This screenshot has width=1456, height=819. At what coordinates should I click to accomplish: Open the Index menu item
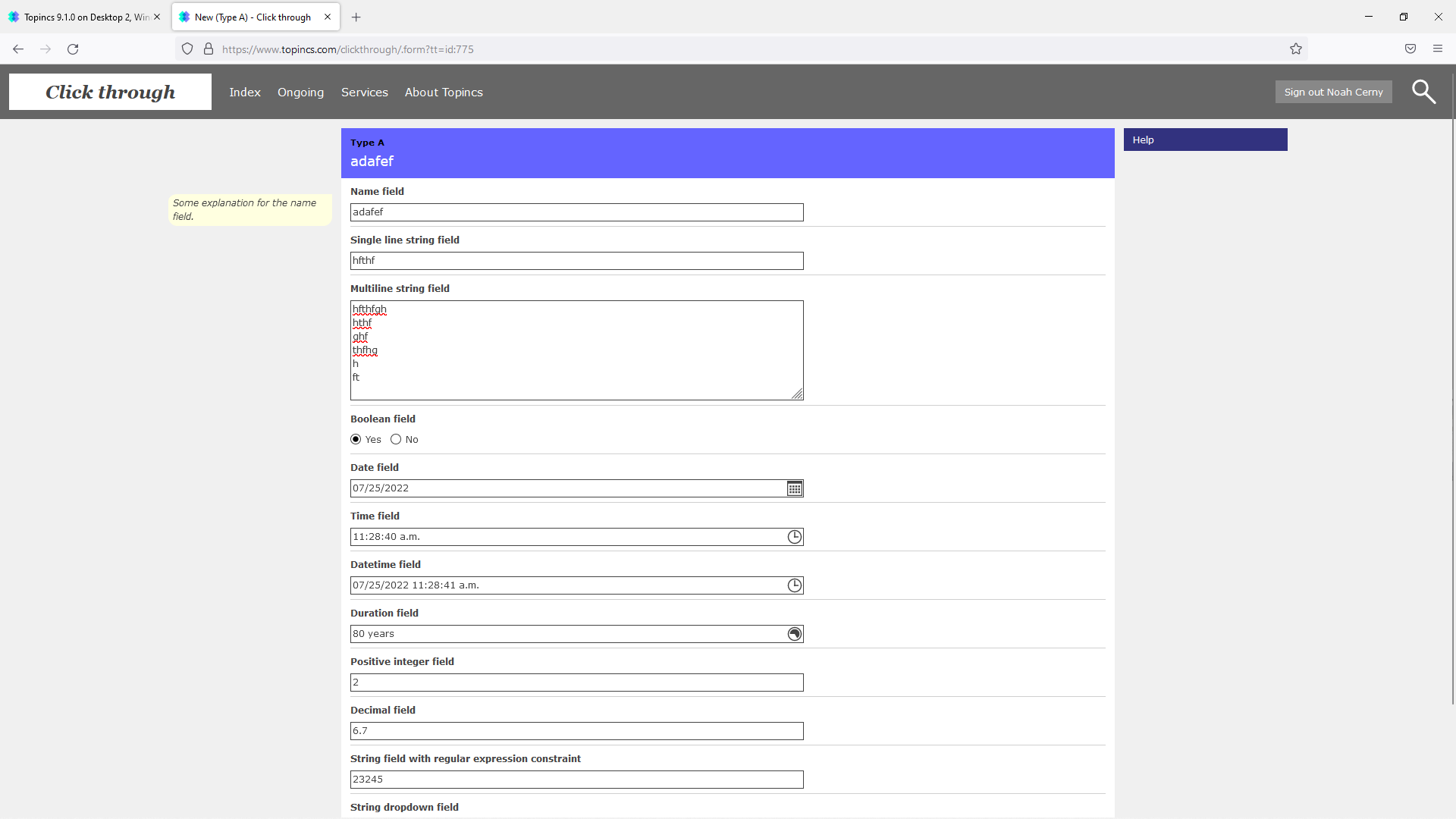click(245, 92)
